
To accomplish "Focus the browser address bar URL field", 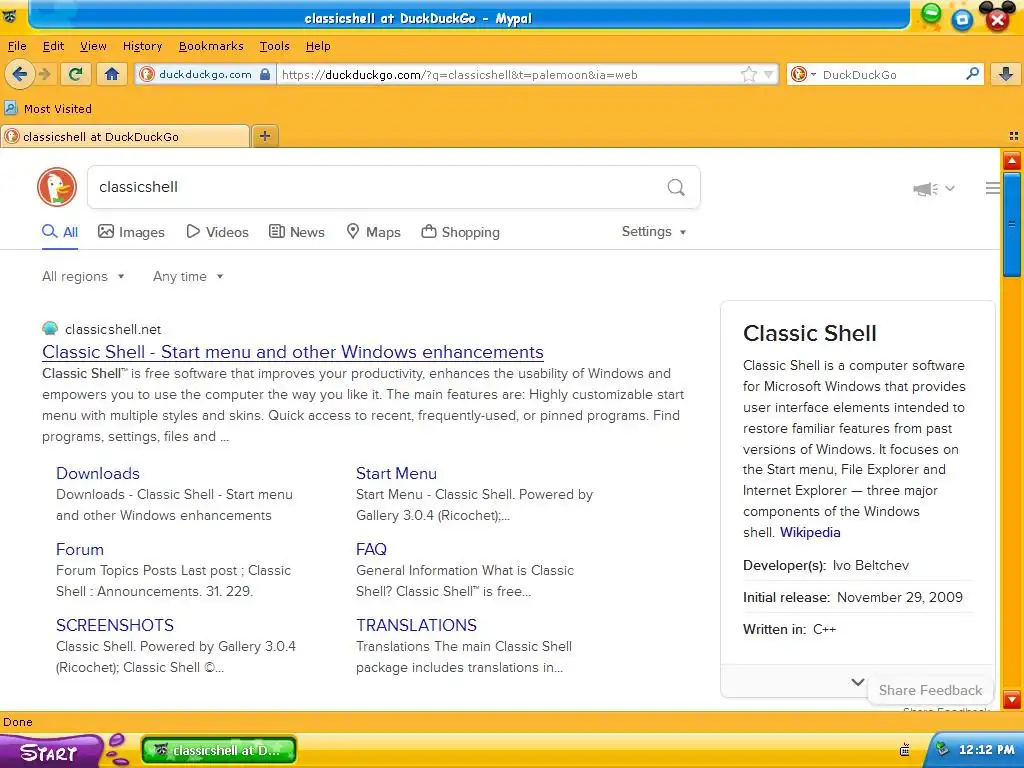I will tap(508, 74).
